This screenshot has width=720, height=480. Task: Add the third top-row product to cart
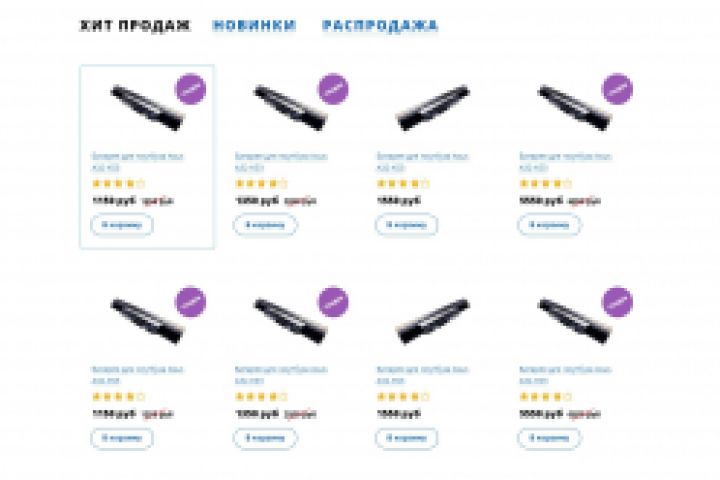point(407,225)
